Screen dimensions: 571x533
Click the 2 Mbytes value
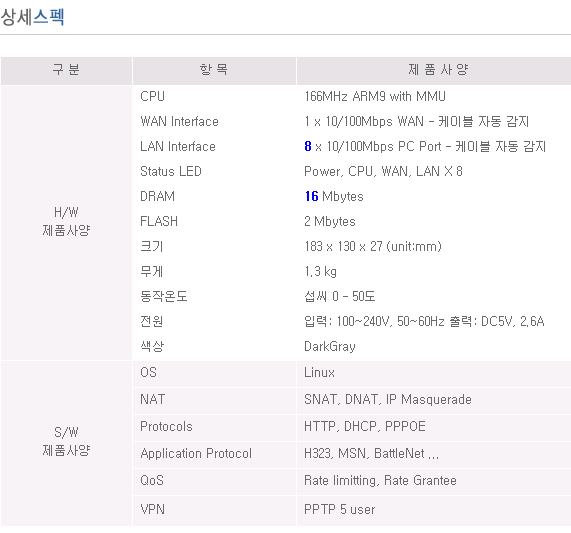tap(330, 221)
